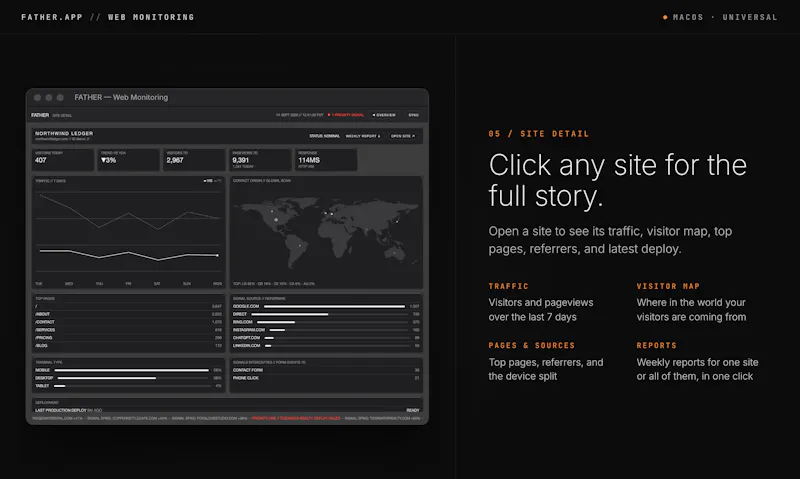Click the Open Site button

pyautogui.click(x=403, y=136)
